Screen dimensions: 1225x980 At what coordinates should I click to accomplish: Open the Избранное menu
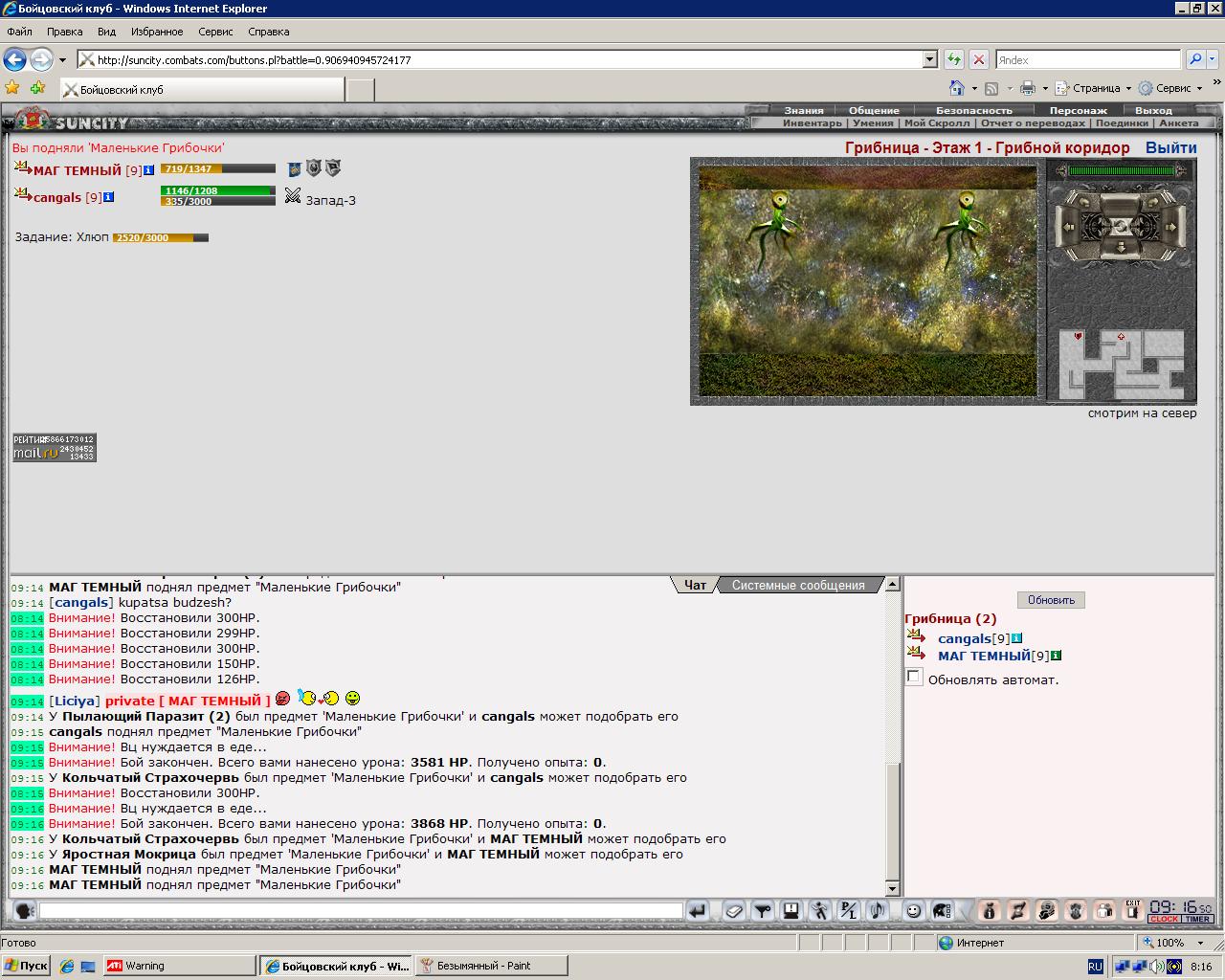[x=157, y=32]
